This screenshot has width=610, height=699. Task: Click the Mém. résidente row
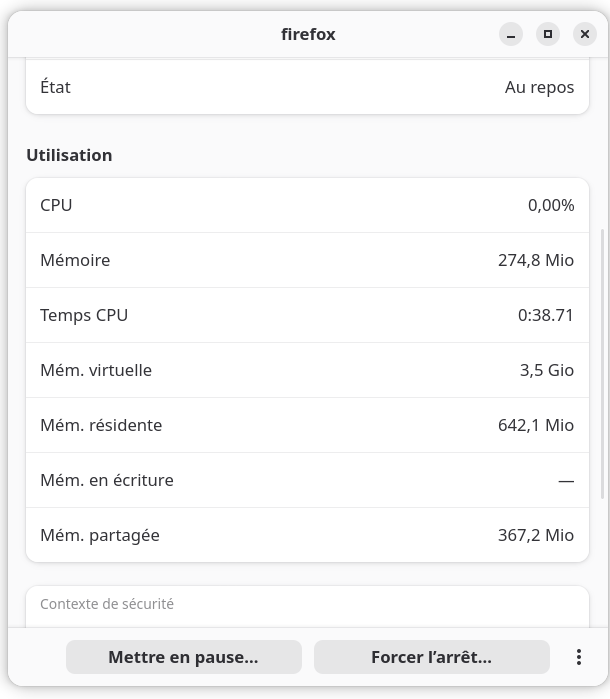(x=307, y=425)
